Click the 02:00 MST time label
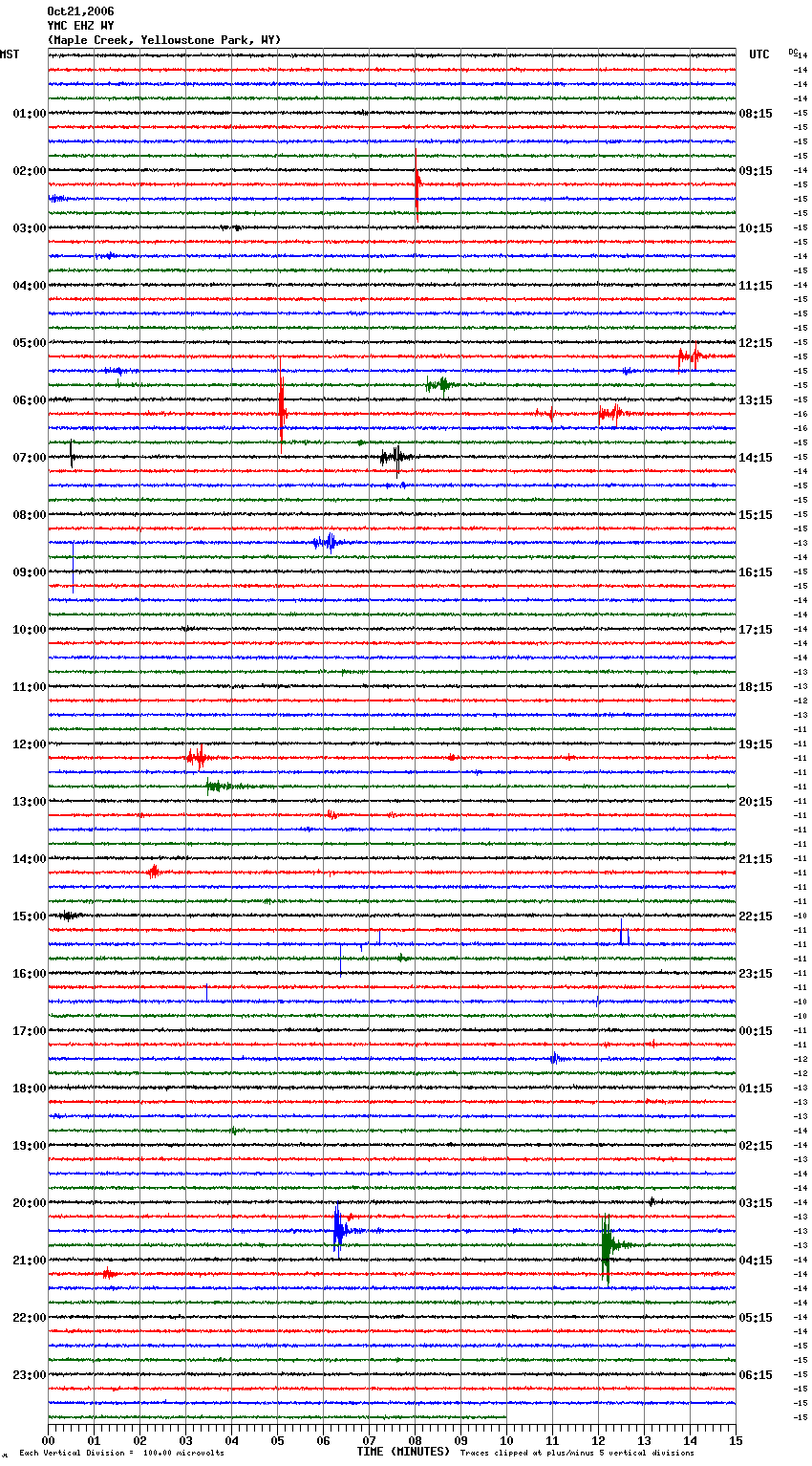This screenshot has height=1466, width=812. tap(30, 171)
